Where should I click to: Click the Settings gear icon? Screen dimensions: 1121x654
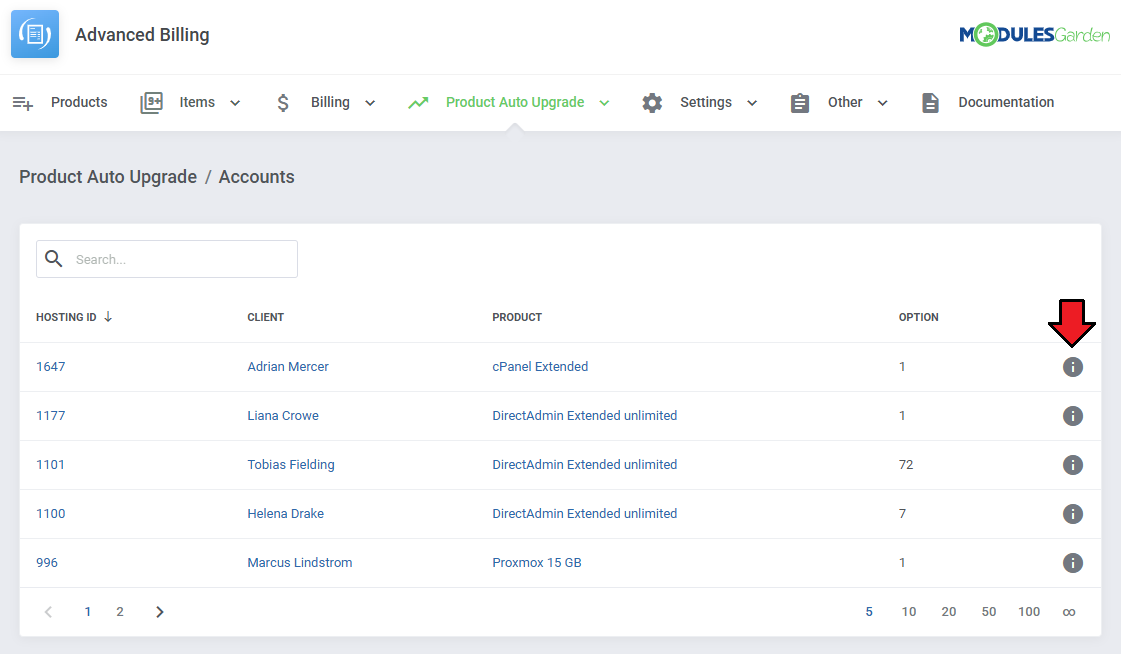652,103
